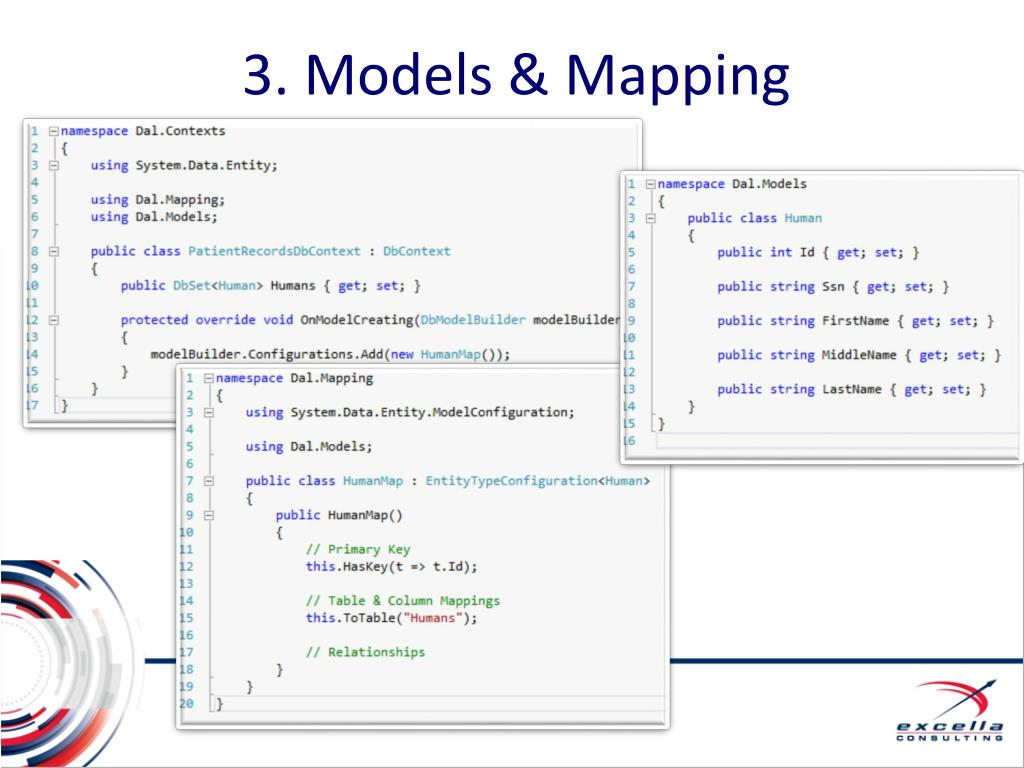Select the "// Primary Key" comment
The width and height of the screenshot is (1024, 768).
[x=358, y=550]
